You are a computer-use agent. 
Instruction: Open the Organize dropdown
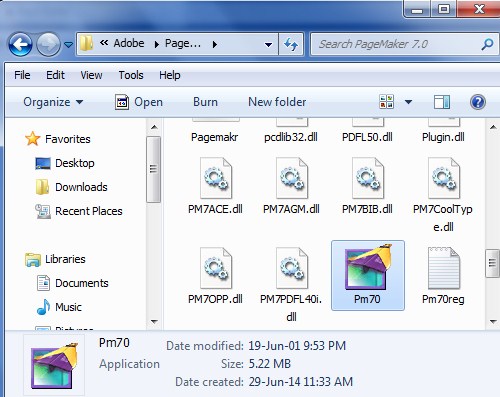tap(53, 102)
